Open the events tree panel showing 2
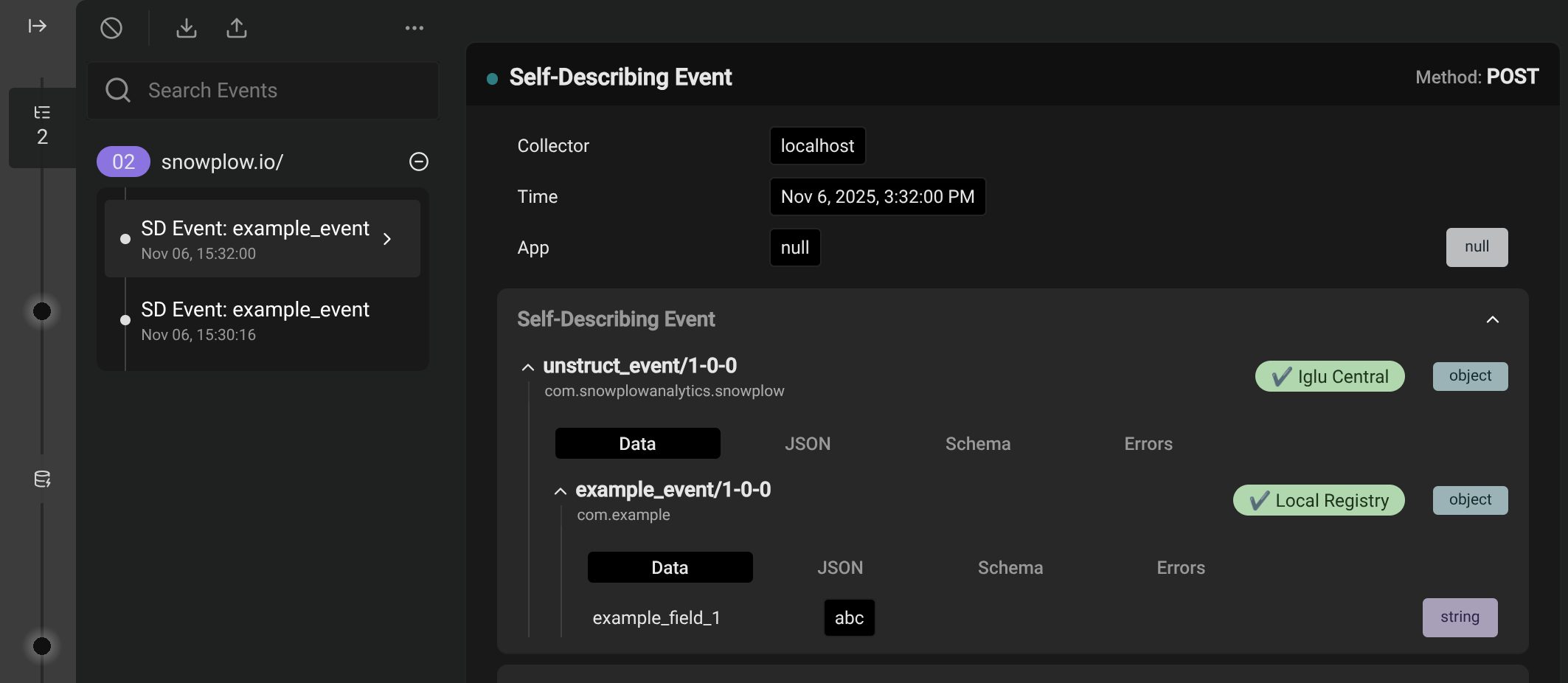 click(x=42, y=124)
